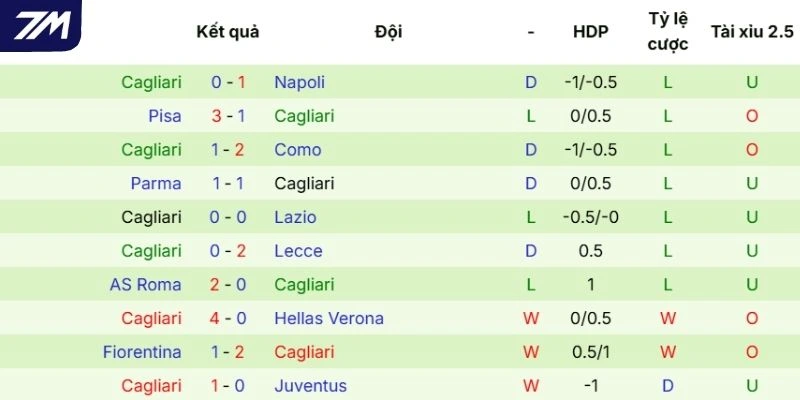Click the -1 handicap in Juventus row

point(590,386)
